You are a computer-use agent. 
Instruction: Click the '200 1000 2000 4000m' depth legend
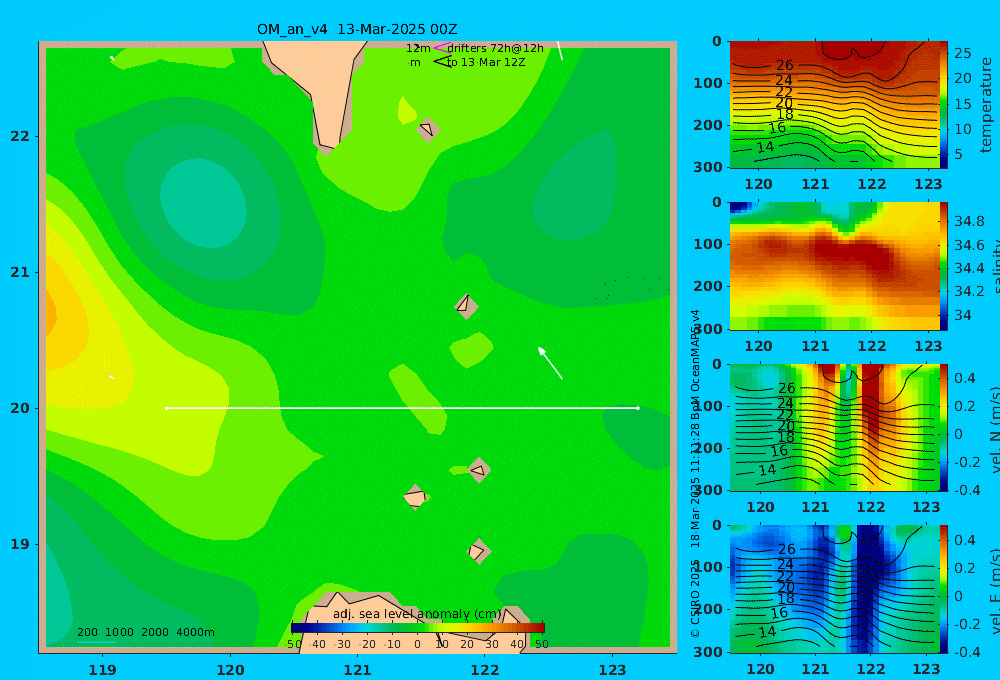145,632
